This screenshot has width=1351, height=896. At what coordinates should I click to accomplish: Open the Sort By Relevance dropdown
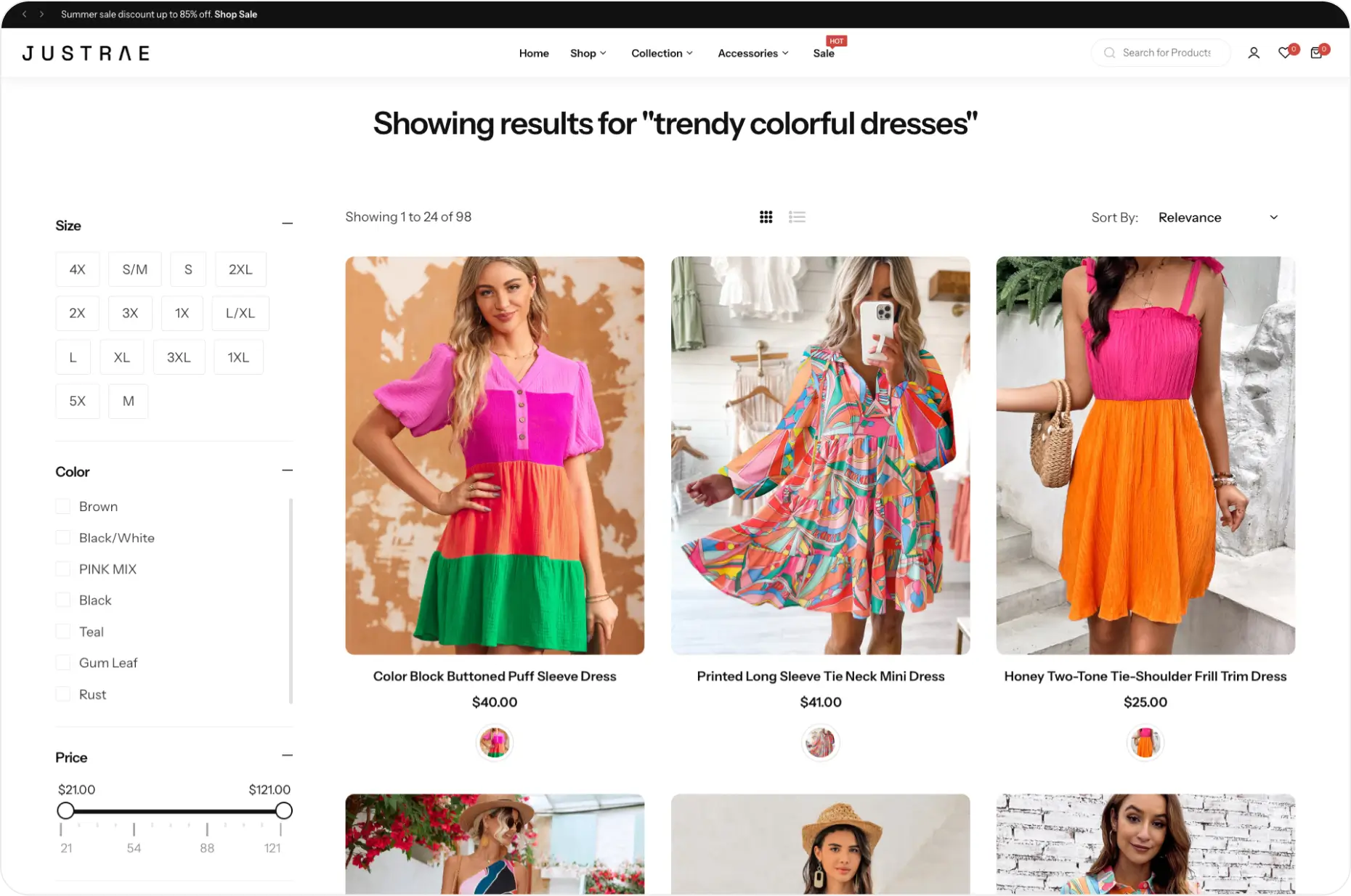click(1217, 218)
